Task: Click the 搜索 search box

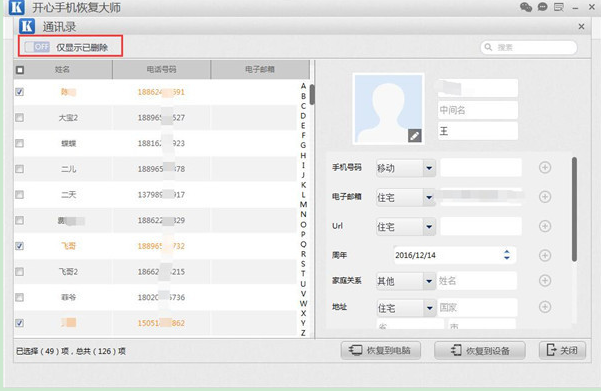Action: (529, 47)
